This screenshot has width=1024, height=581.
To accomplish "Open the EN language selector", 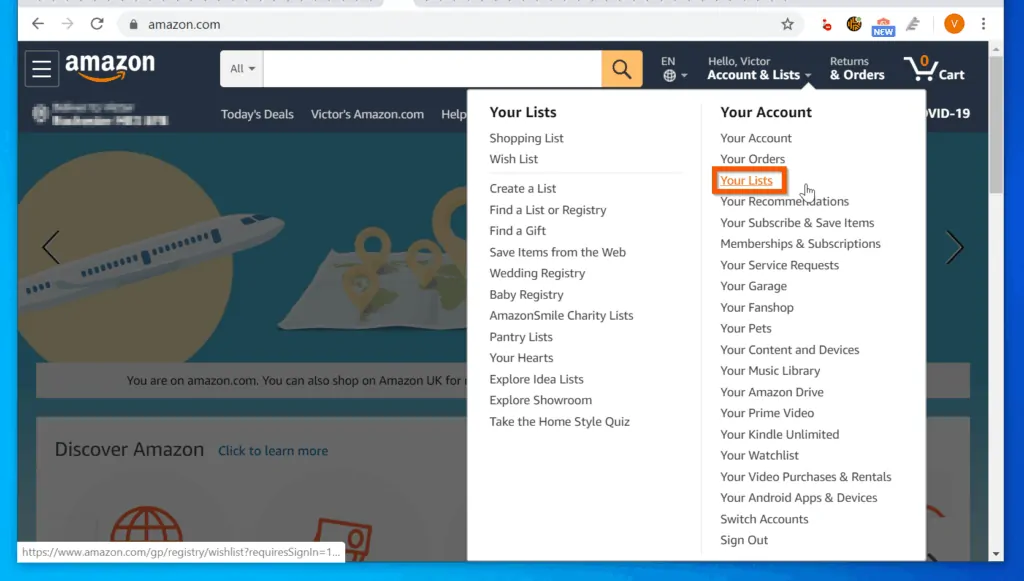I will [x=673, y=69].
